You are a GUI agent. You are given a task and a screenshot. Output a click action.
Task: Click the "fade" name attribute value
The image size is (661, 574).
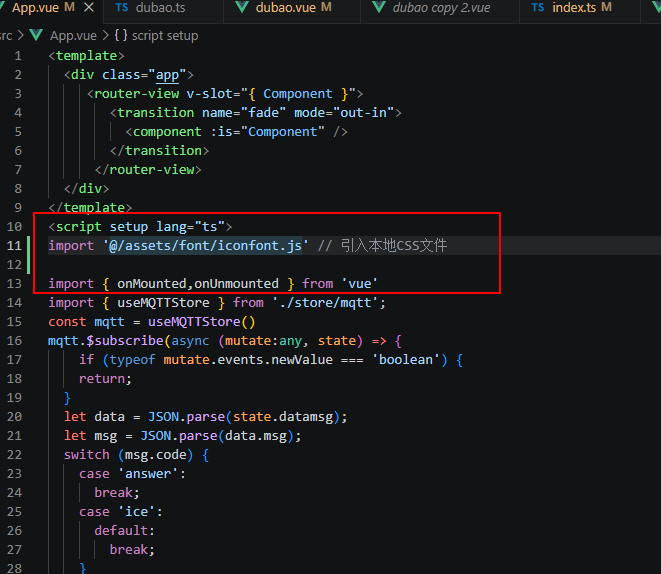coord(263,113)
